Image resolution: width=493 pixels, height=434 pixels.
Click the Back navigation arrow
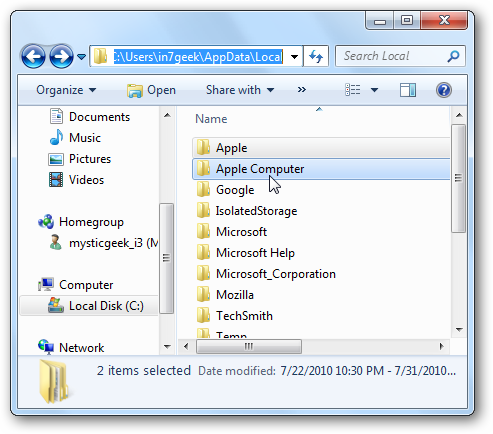pyautogui.click(x=33, y=56)
